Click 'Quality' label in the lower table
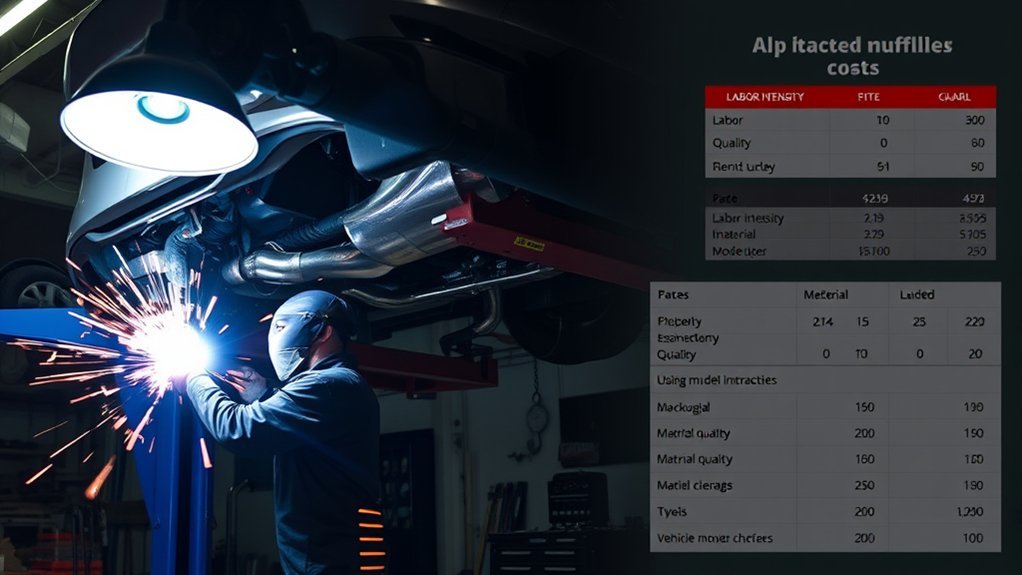 click(x=677, y=355)
